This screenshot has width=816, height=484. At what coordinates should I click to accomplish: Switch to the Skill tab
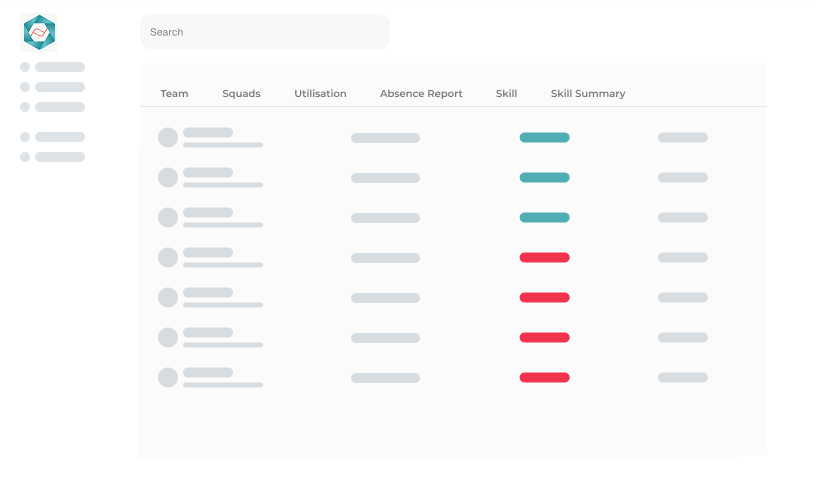(506, 94)
